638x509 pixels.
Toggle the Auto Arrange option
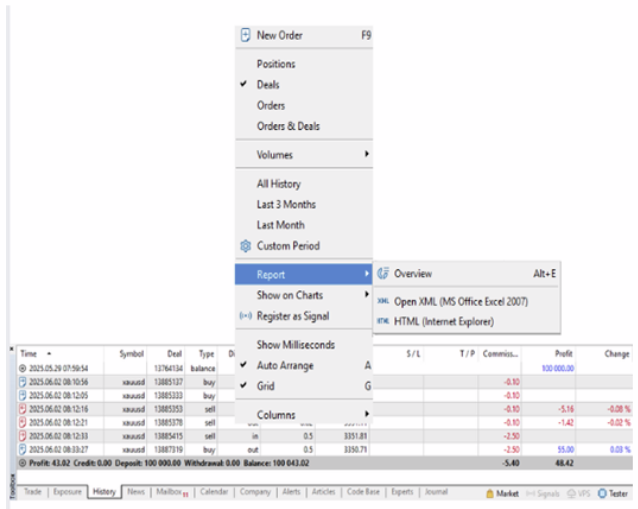[x=287, y=365]
